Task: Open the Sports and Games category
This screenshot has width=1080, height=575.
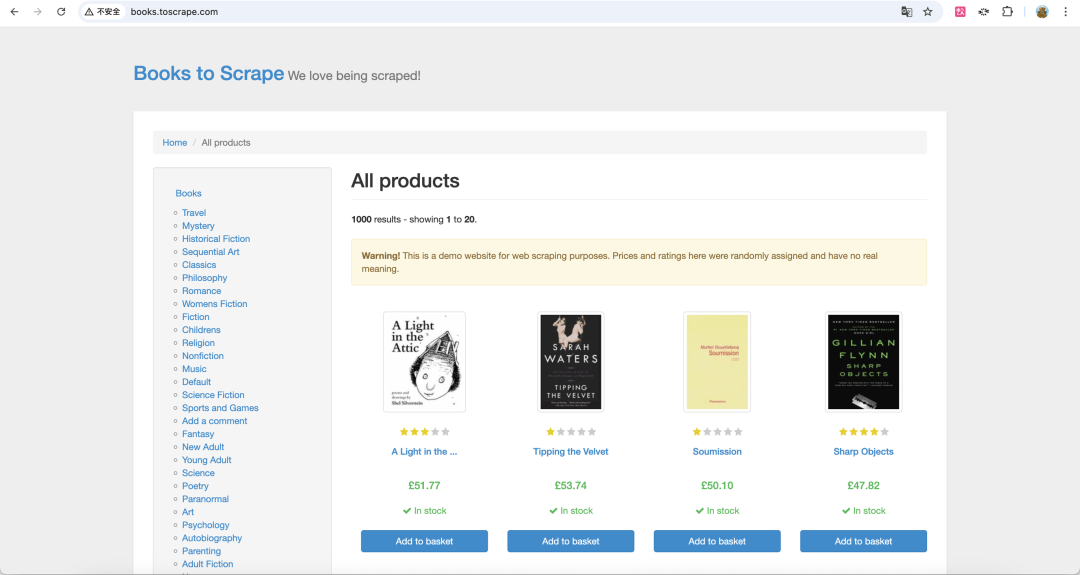Action: click(x=220, y=408)
